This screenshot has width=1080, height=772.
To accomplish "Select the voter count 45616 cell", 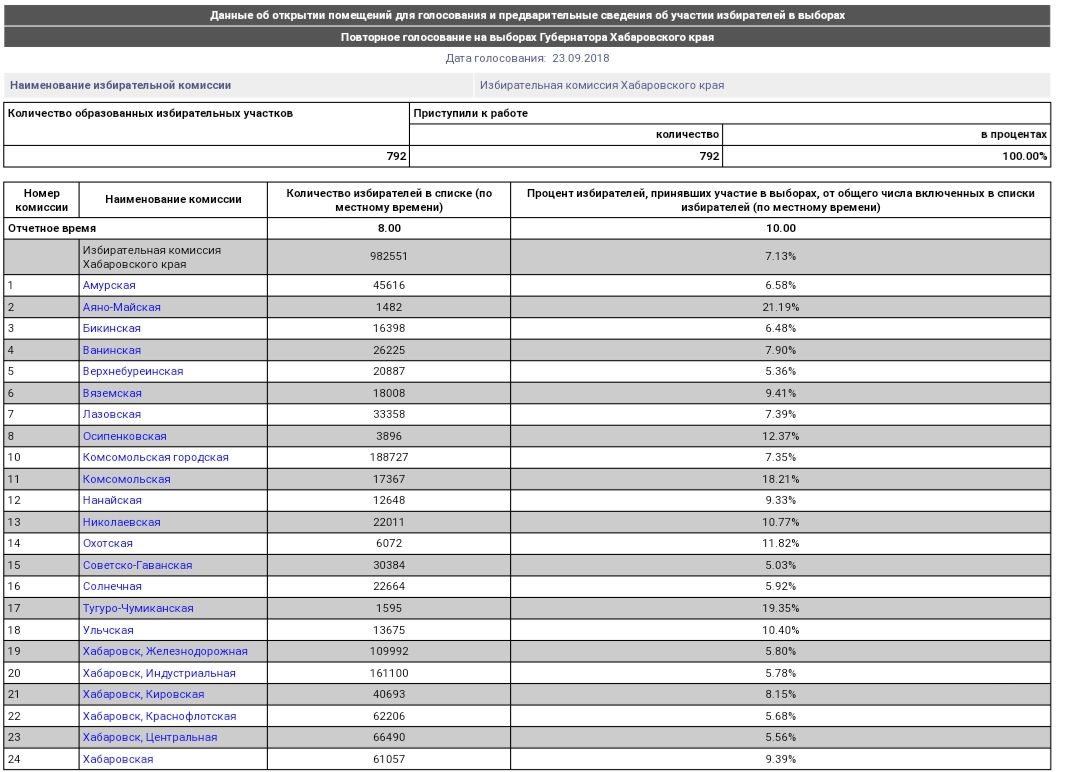I will (389, 285).
